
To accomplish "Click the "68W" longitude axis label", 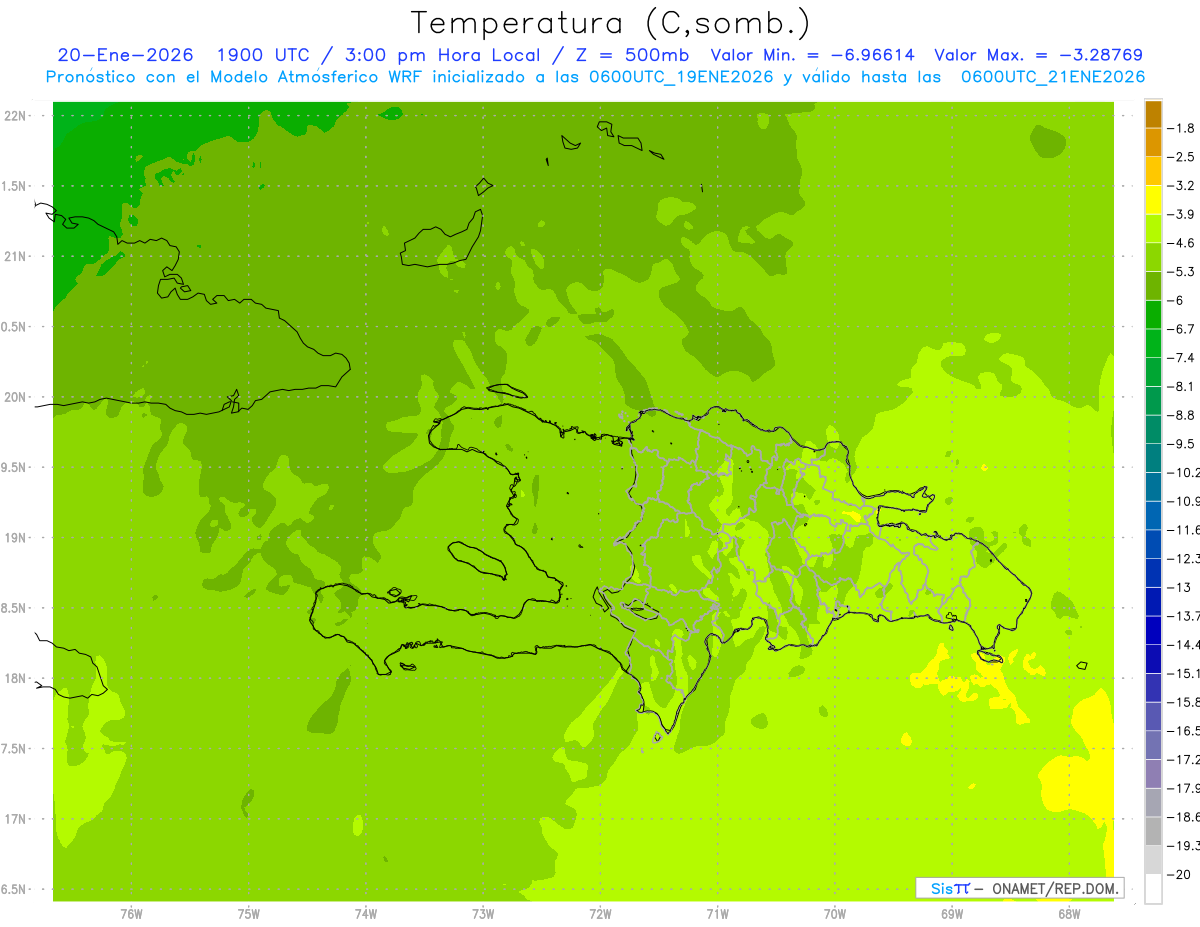I will 1069,914.
